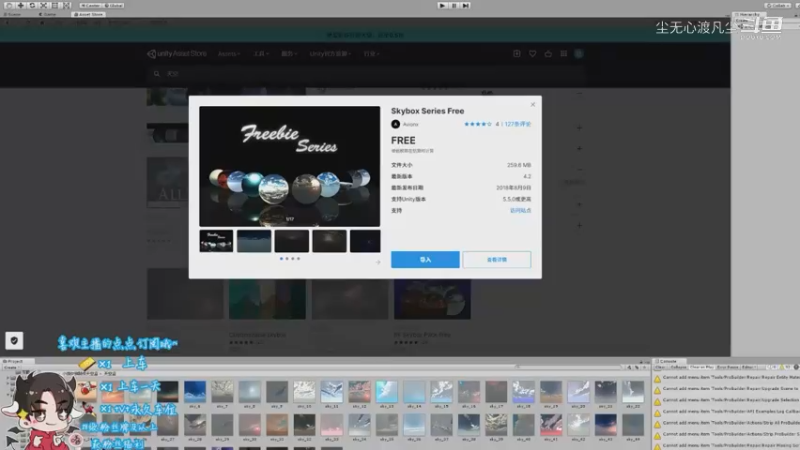
Task: Open the 工具 menu in store header
Action: point(261,54)
